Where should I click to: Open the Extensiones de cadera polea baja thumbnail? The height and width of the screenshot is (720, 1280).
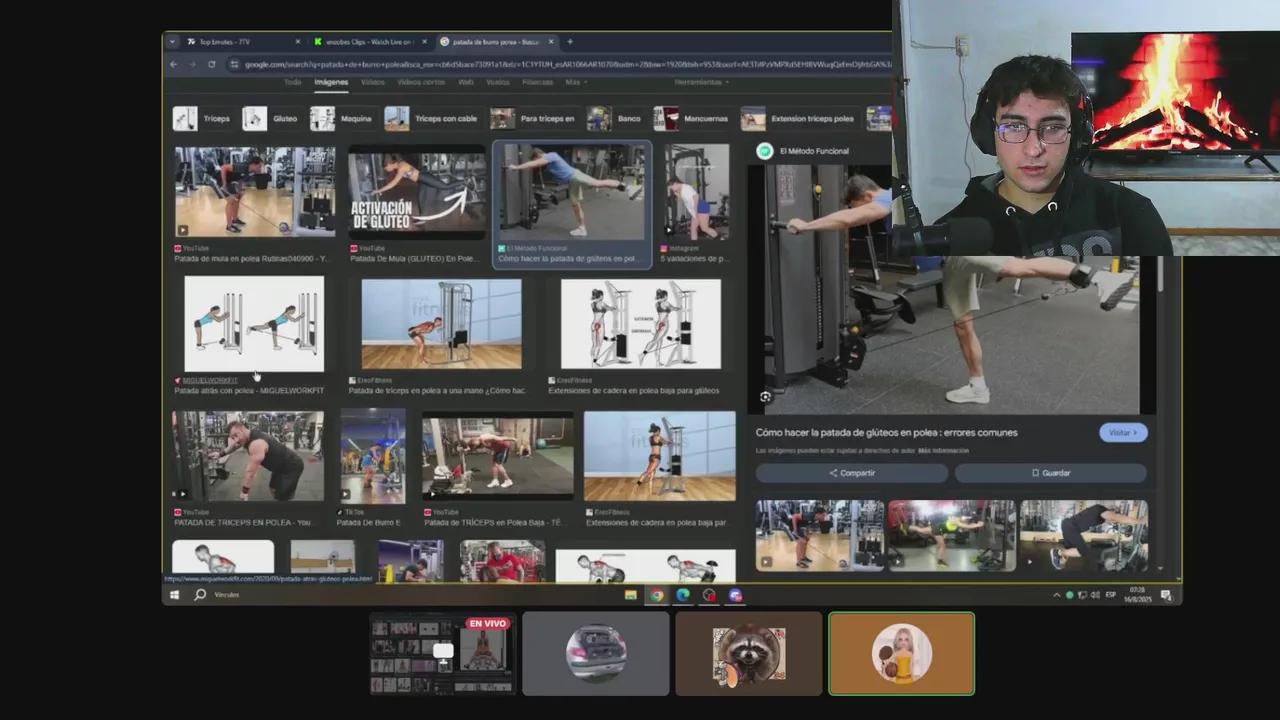[x=640, y=324]
